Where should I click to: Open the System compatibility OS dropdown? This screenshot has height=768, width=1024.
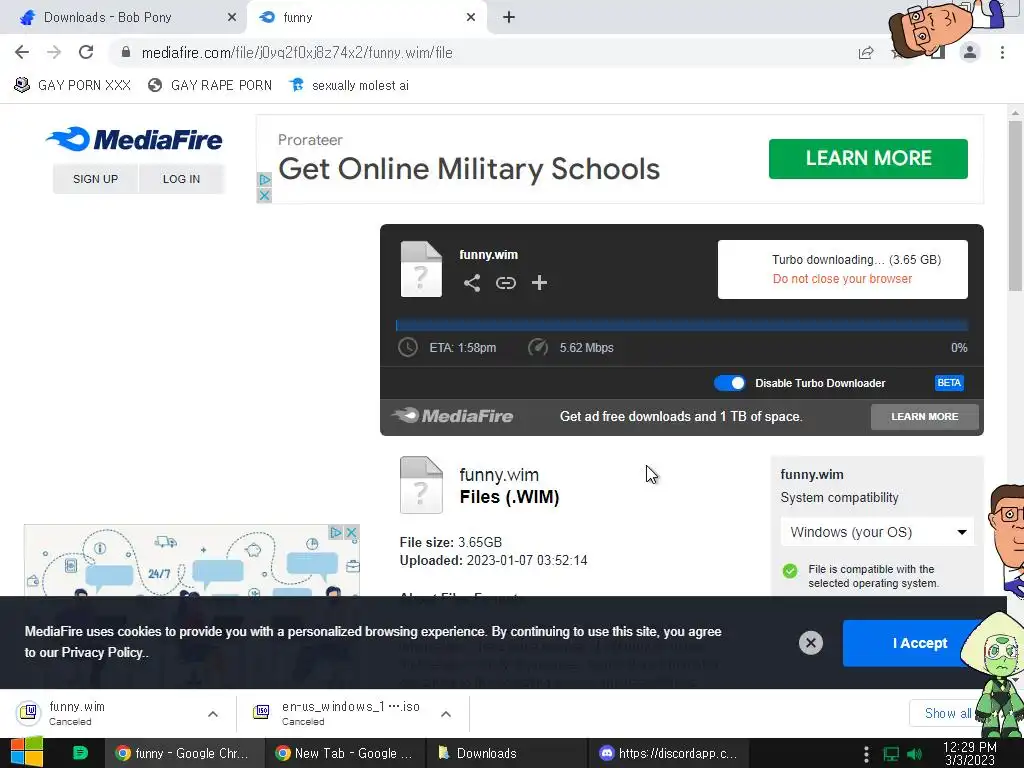(877, 532)
